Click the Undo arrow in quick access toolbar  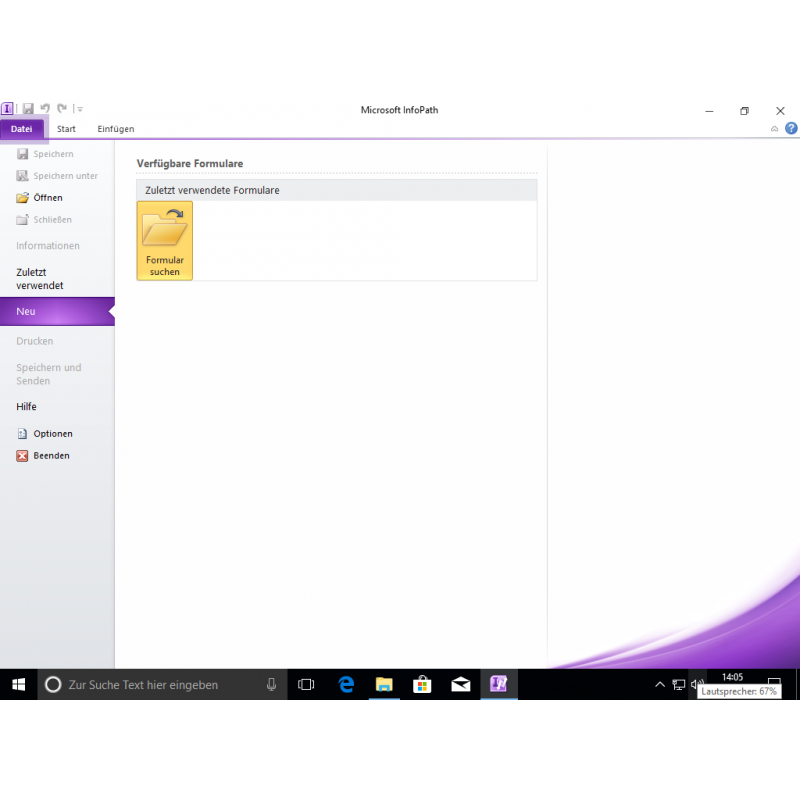[x=45, y=109]
